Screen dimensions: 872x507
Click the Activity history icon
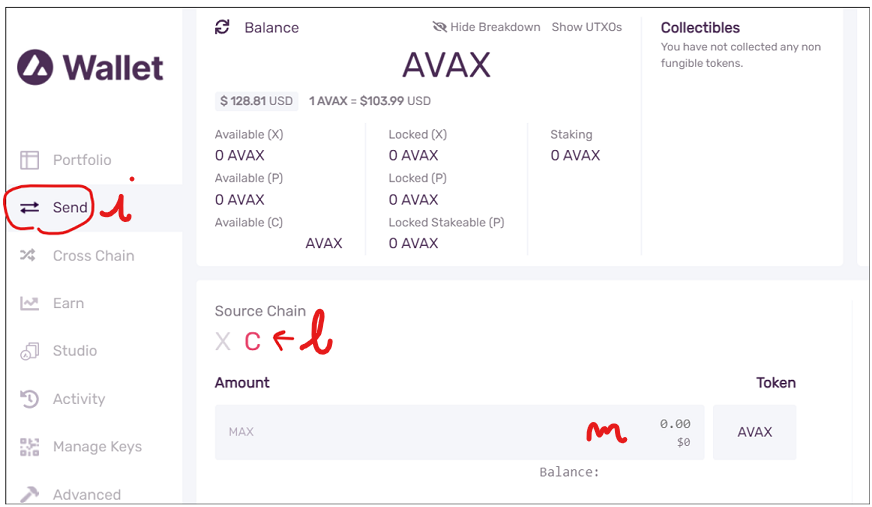click(29, 399)
